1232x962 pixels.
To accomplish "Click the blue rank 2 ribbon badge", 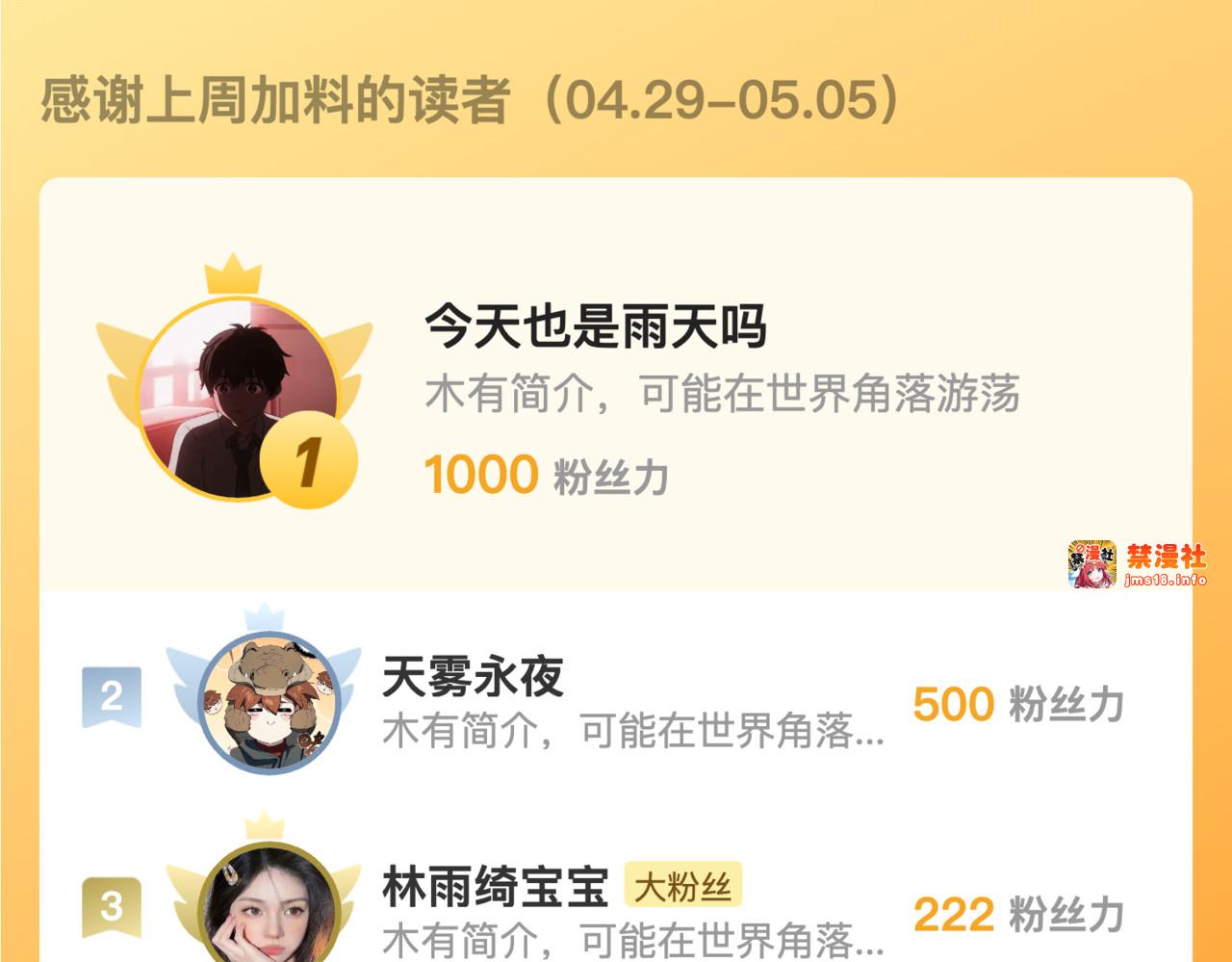I will 112,696.
